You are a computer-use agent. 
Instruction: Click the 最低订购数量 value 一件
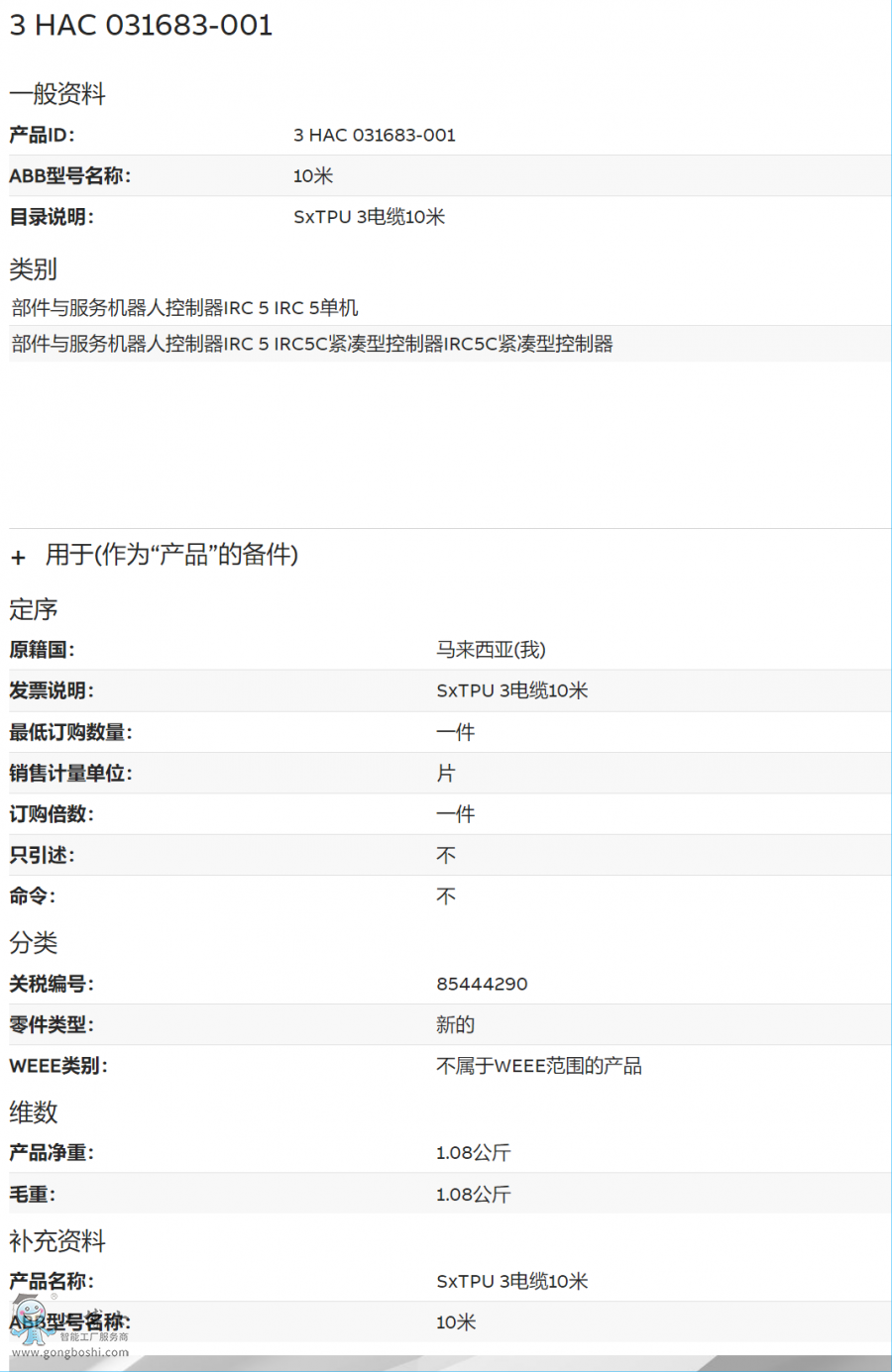(x=456, y=732)
